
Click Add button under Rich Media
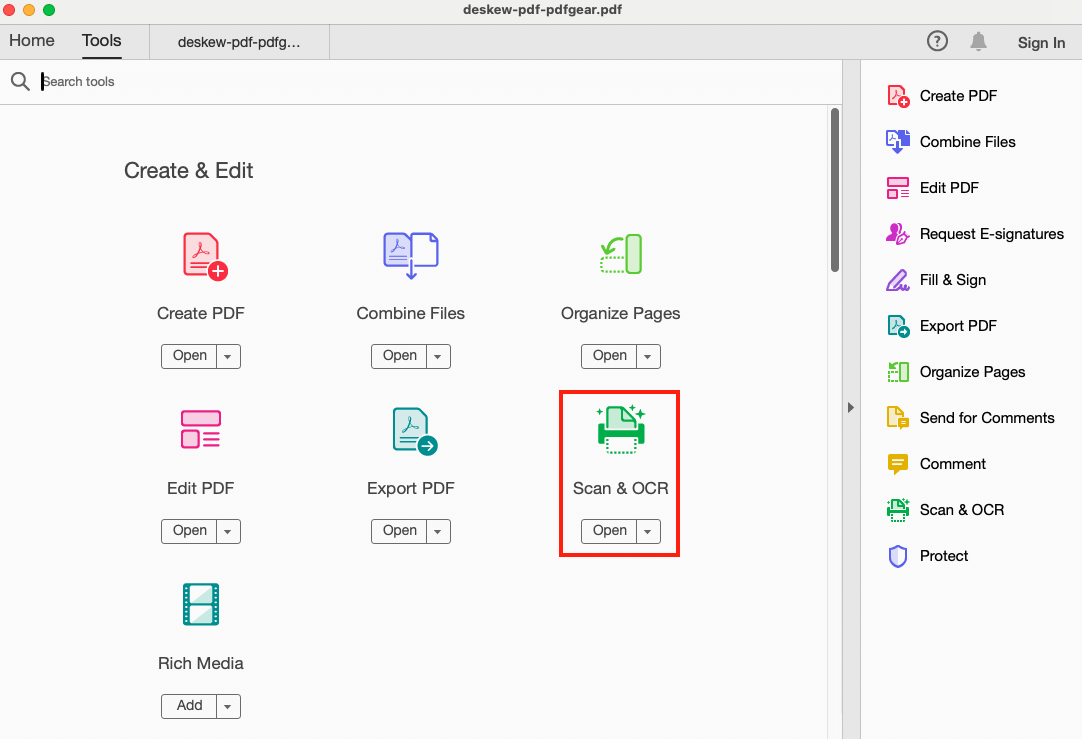point(190,706)
